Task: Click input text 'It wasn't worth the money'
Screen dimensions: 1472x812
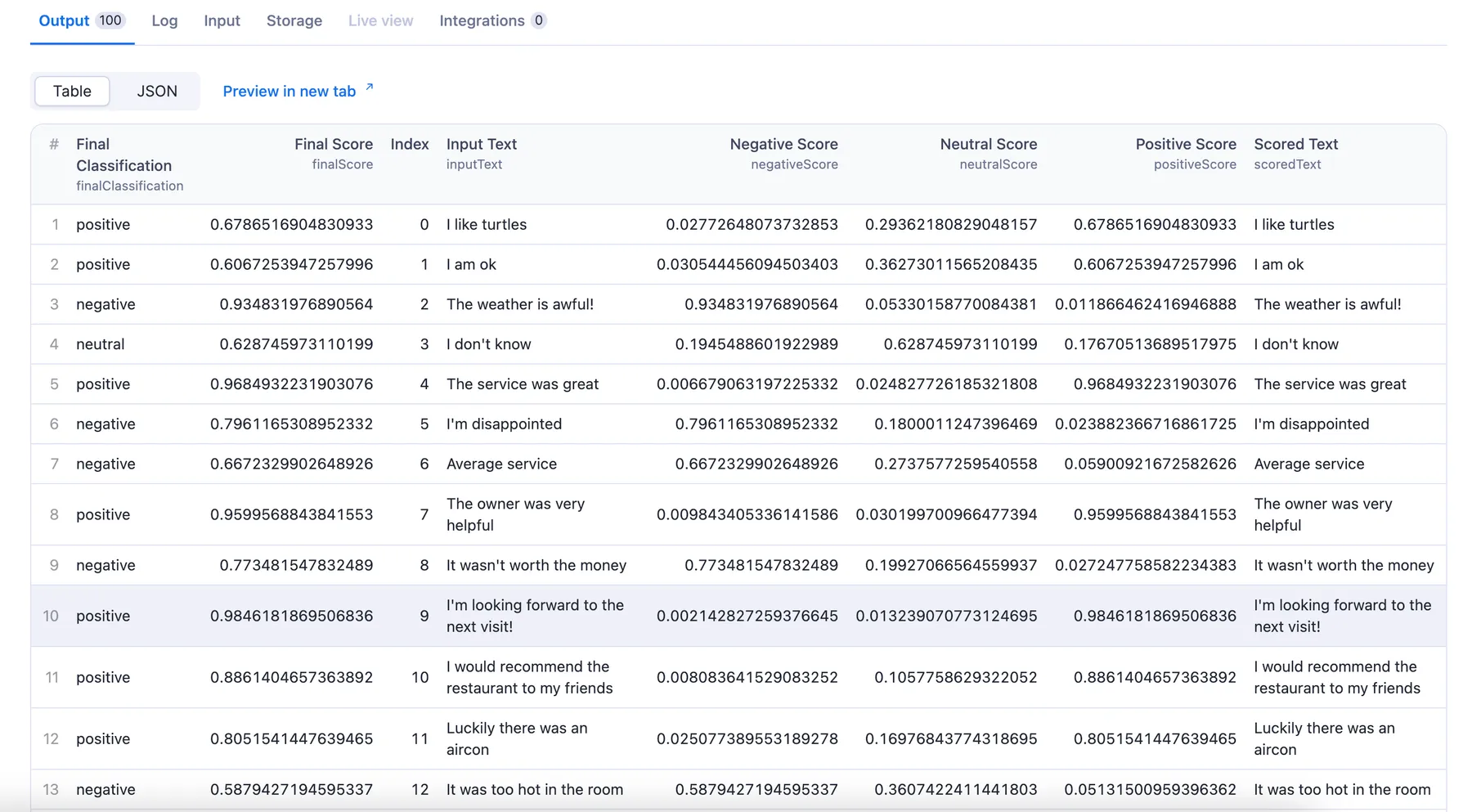Action: 536,565
